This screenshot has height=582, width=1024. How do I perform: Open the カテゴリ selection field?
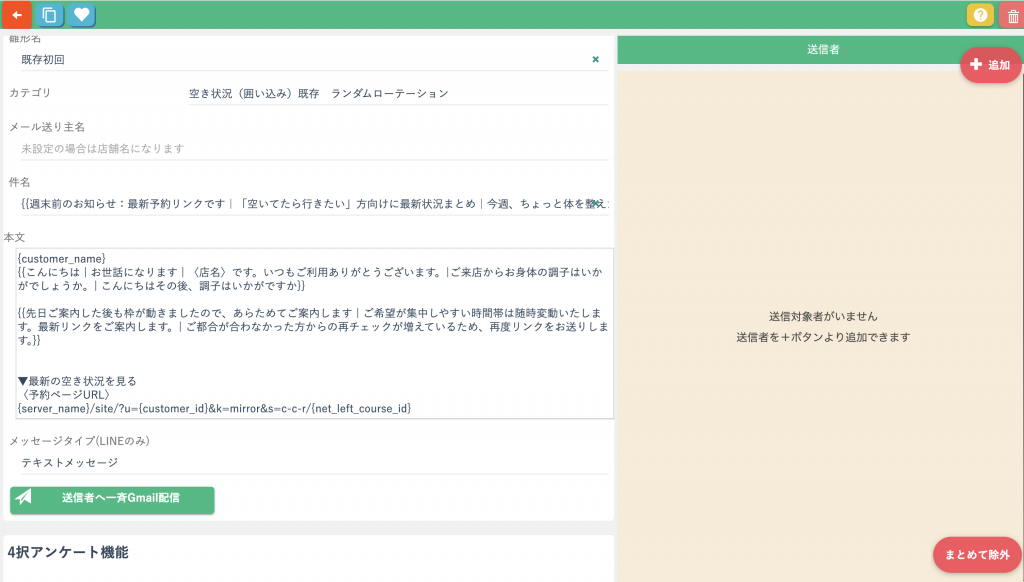(397, 93)
